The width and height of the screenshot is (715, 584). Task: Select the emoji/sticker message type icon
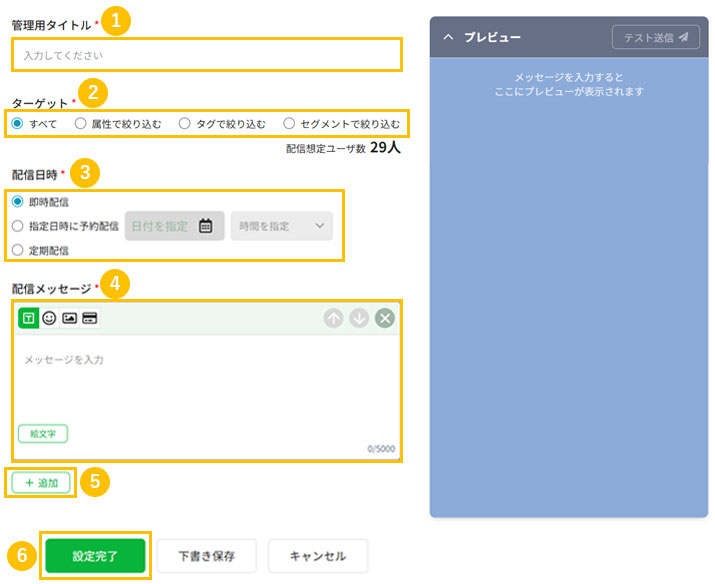coord(49,318)
